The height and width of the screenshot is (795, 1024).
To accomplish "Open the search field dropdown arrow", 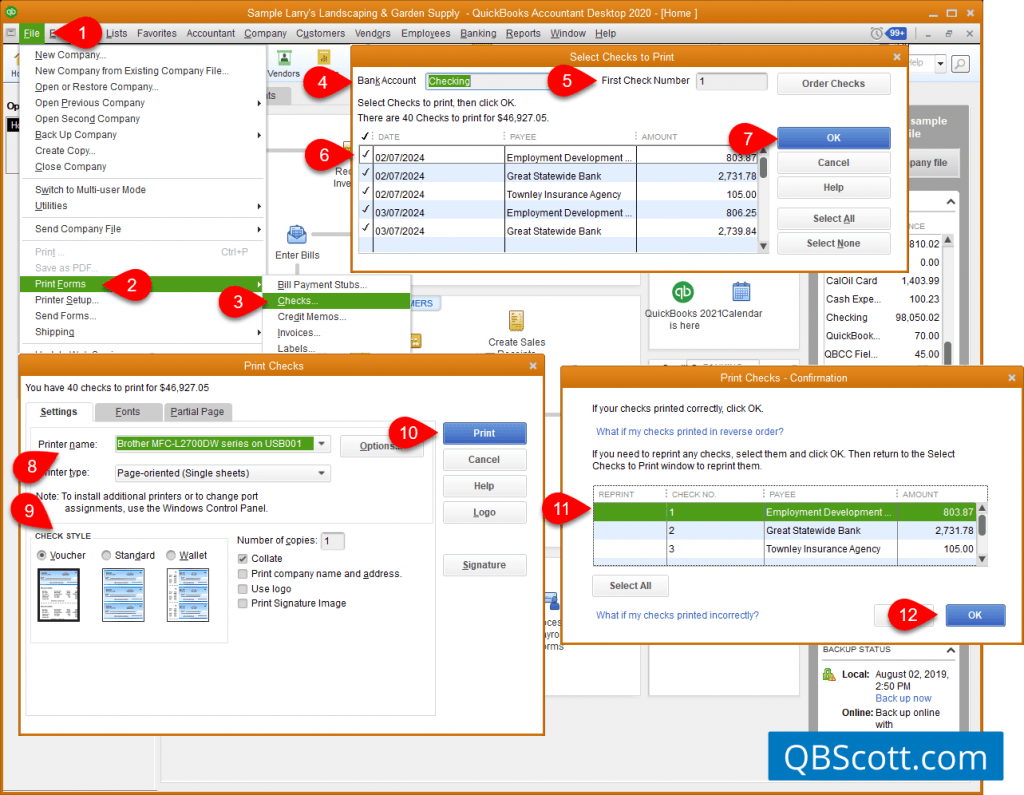I will (940, 64).
